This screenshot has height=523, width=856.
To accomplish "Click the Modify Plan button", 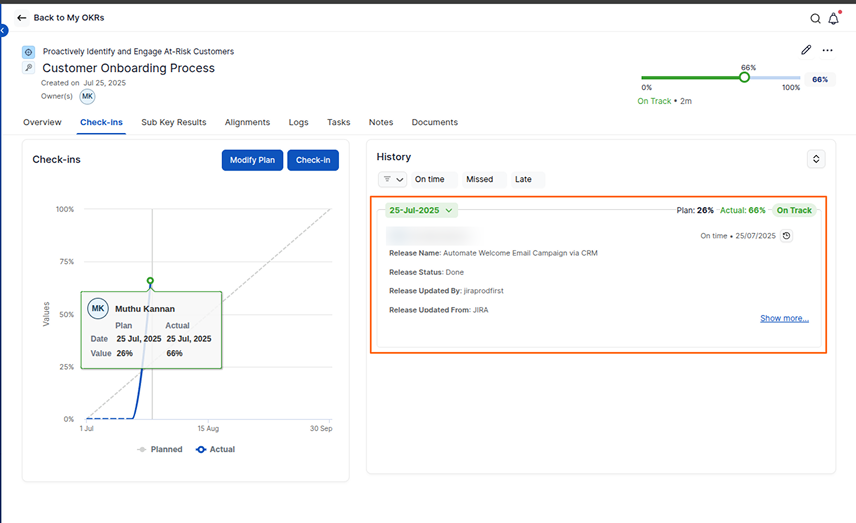I will [252, 160].
